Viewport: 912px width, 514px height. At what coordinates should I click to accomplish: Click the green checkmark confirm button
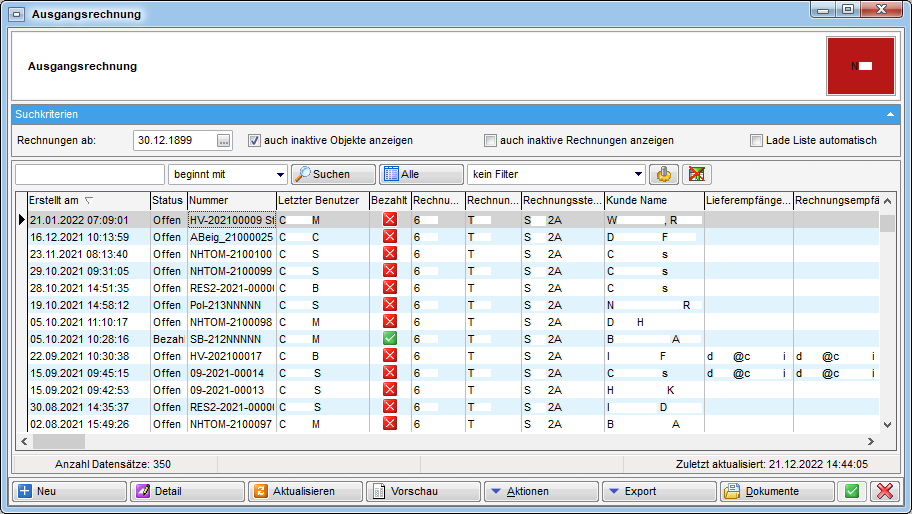point(852,491)
